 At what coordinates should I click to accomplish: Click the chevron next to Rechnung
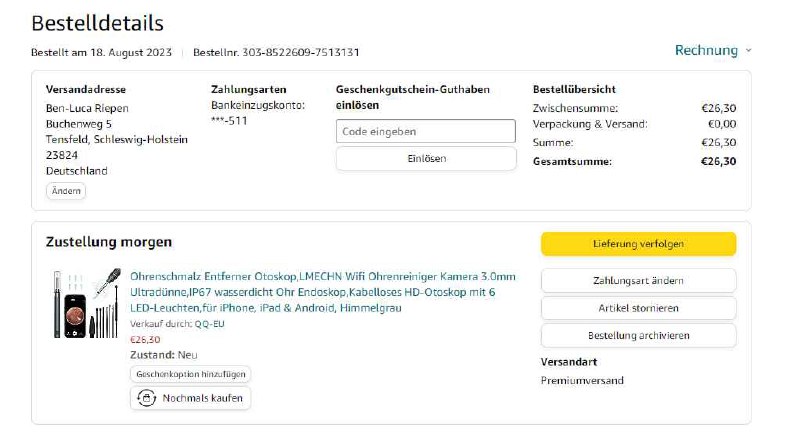point(748,51)
